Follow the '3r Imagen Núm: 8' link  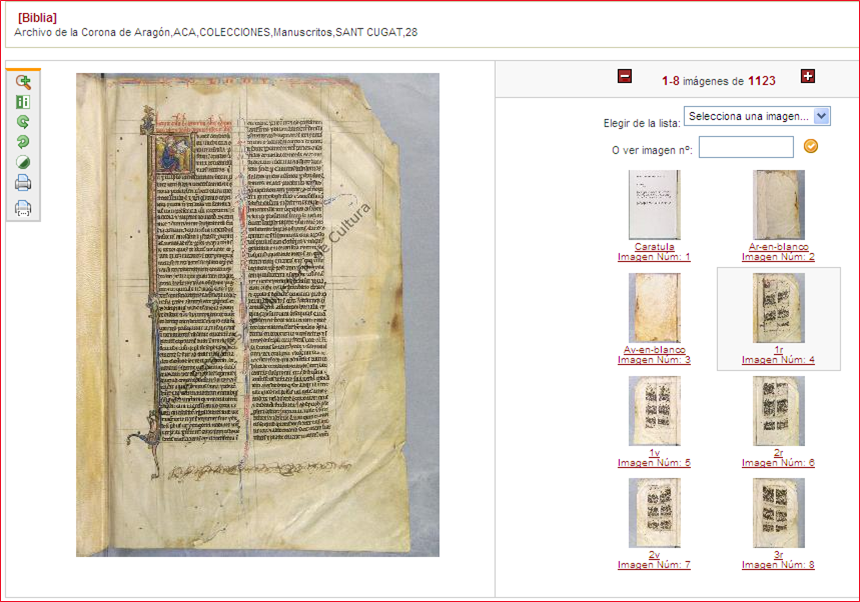778,560
